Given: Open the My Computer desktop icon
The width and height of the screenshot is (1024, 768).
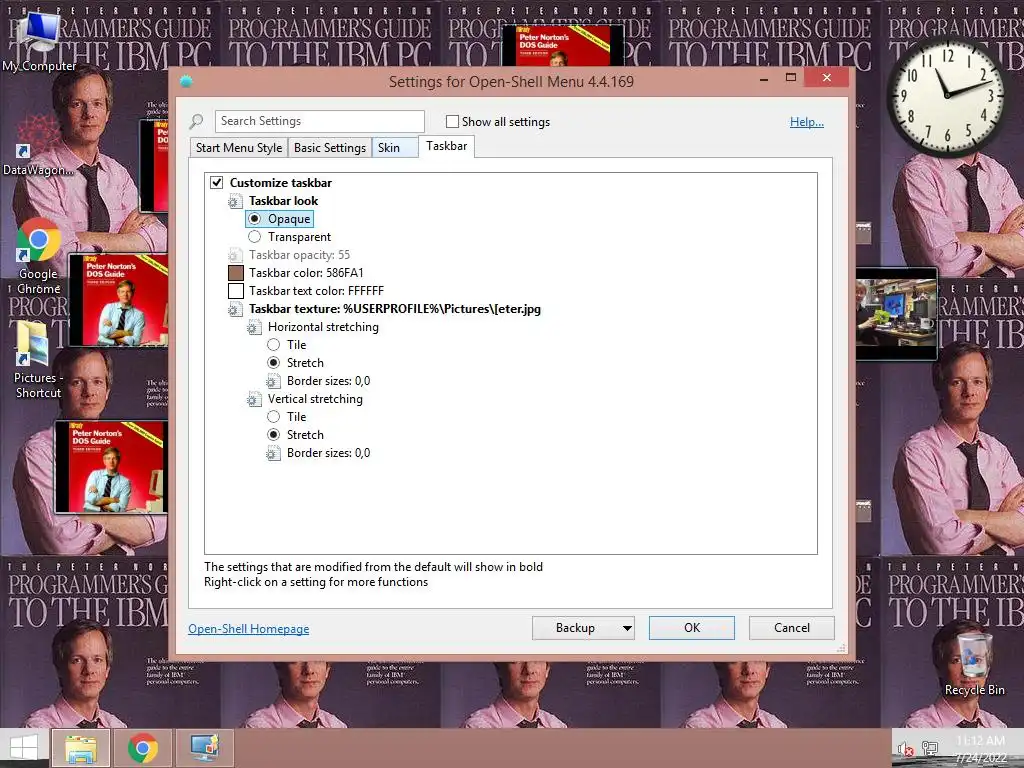Looking at the screenshot, I should pyautogui.click(x=38, y=40).
